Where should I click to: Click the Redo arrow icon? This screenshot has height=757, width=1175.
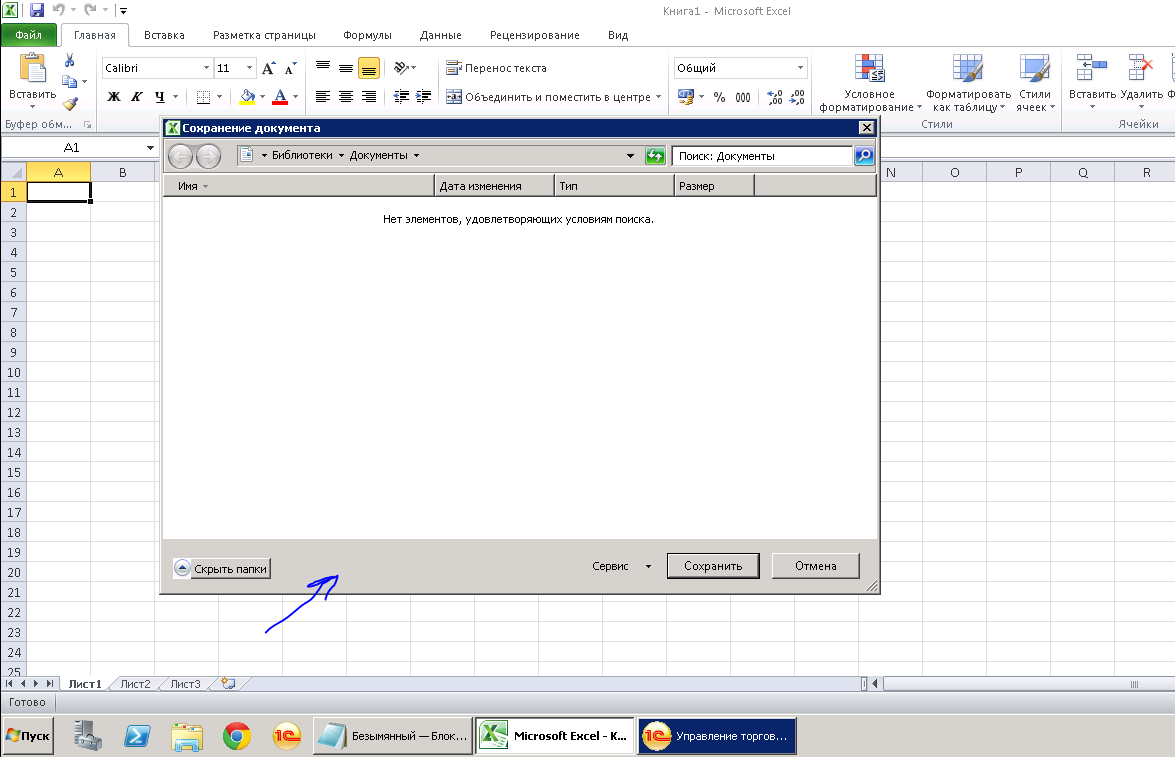pos(90,10)
